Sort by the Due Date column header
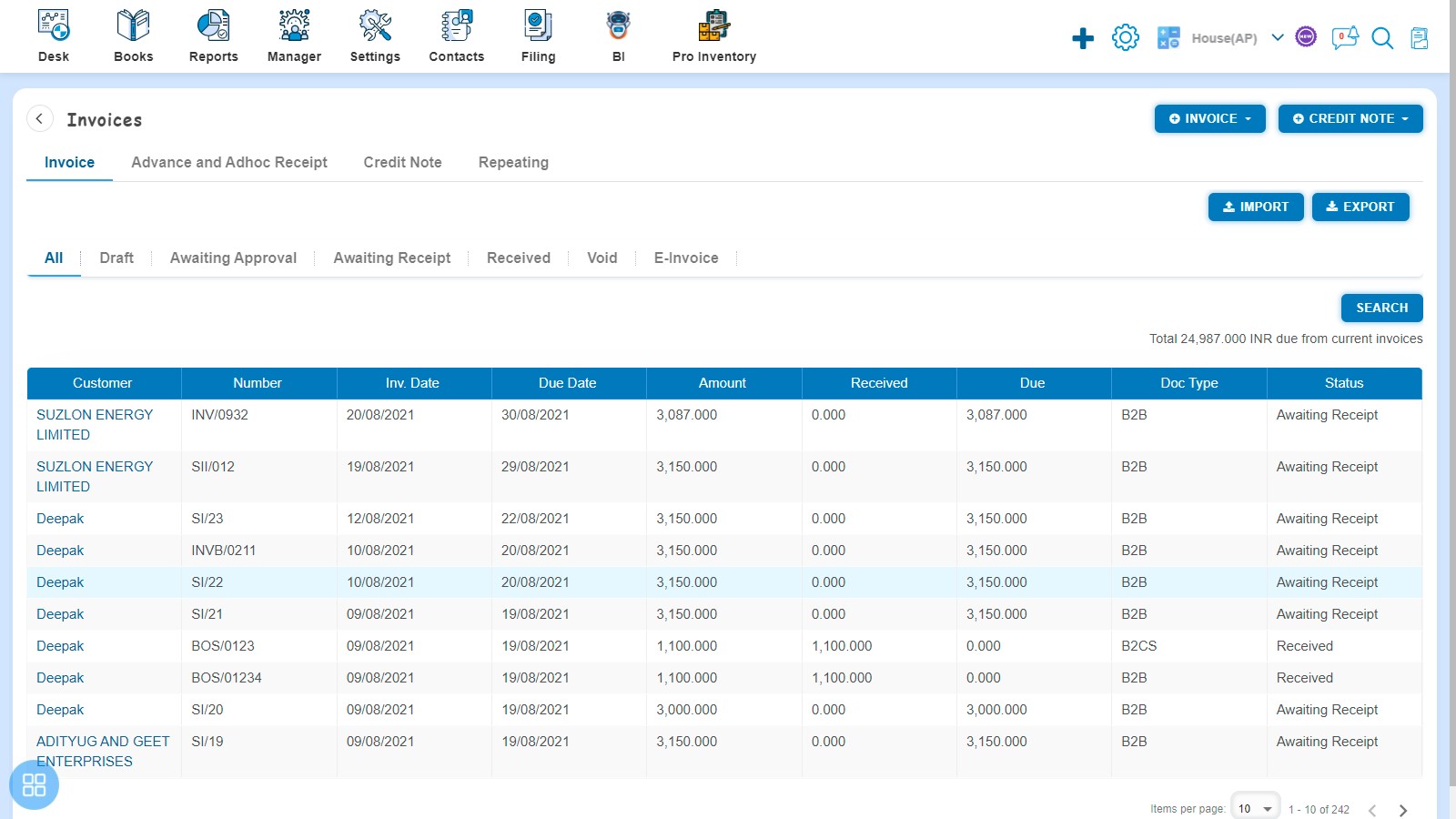Viewport: 1456px width, 819px height. click(x=568, y=383)
